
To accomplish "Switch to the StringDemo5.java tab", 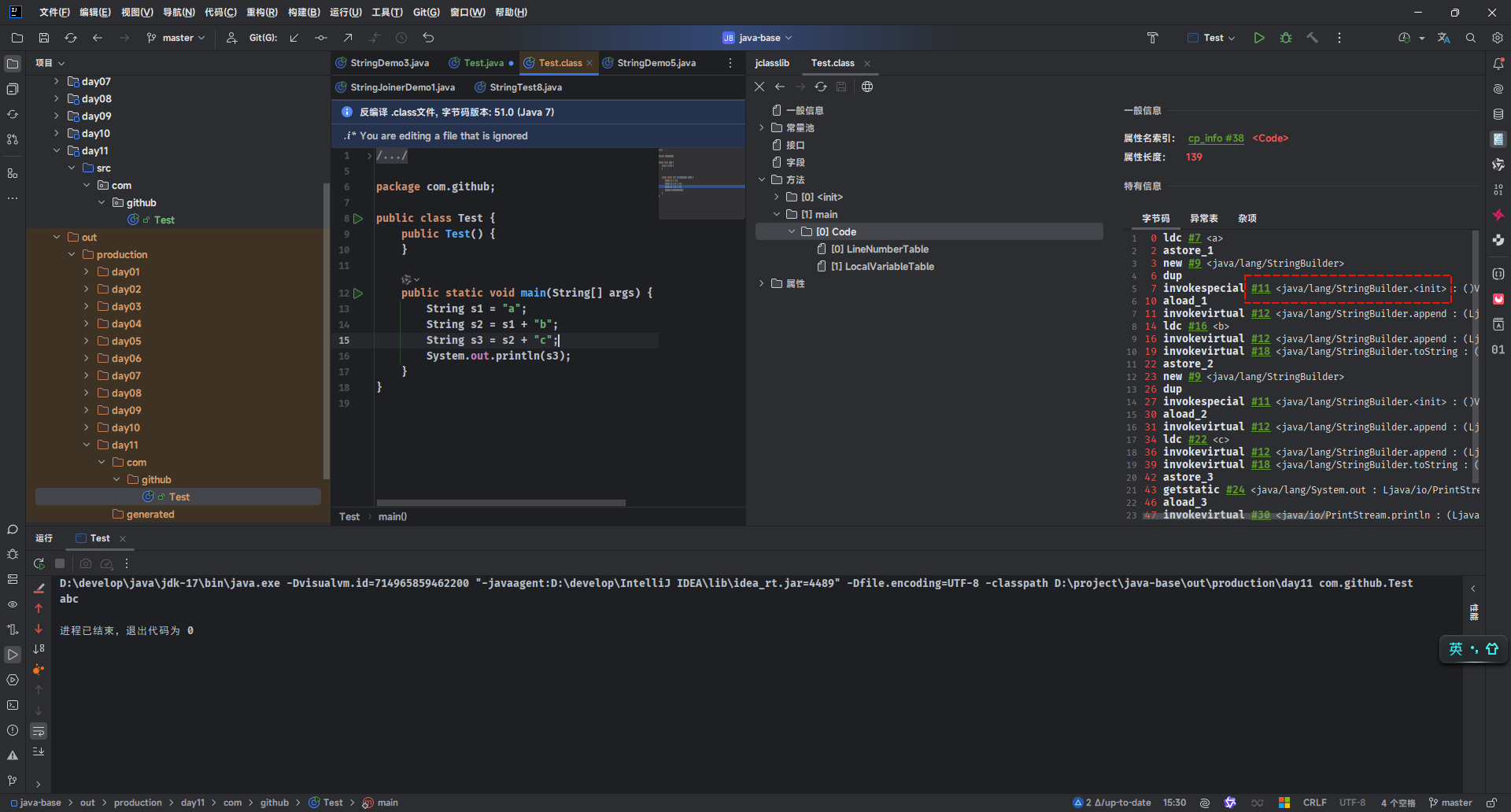I will [656, 63].
